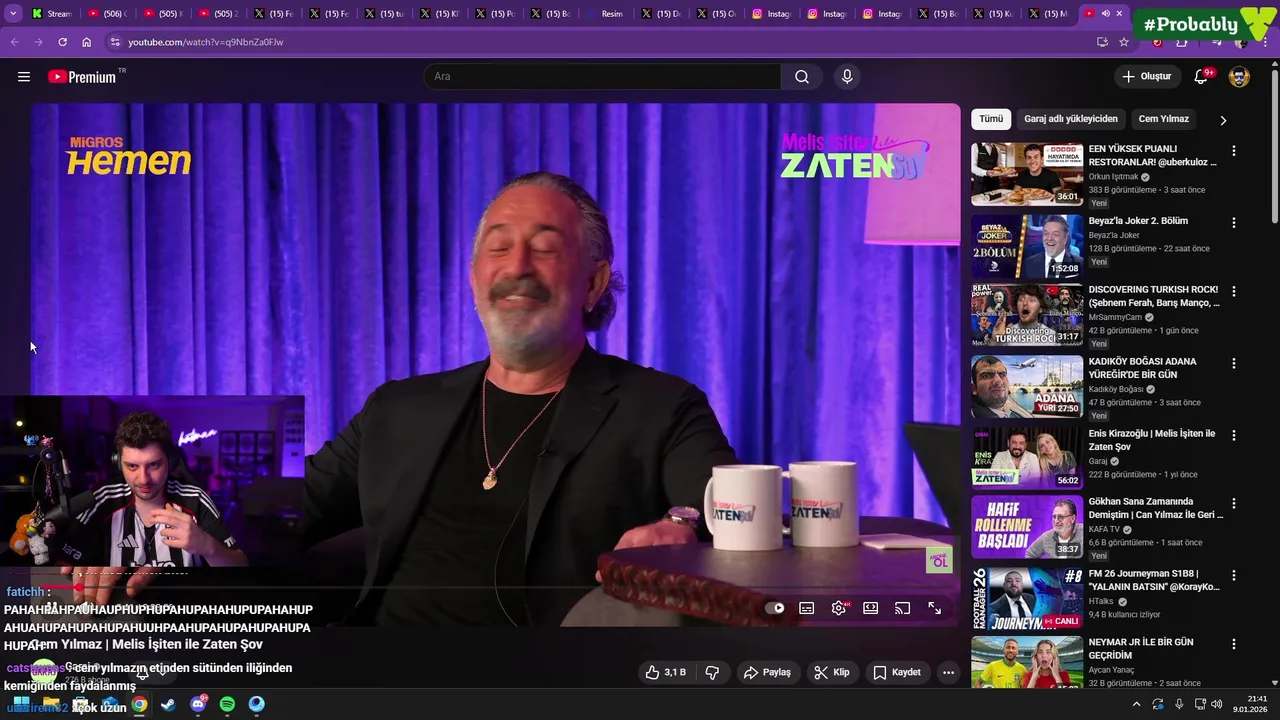Show more filter chips with arrow
The image size is (1280, 720).
pyautogui.click(x=1223, y=120)
